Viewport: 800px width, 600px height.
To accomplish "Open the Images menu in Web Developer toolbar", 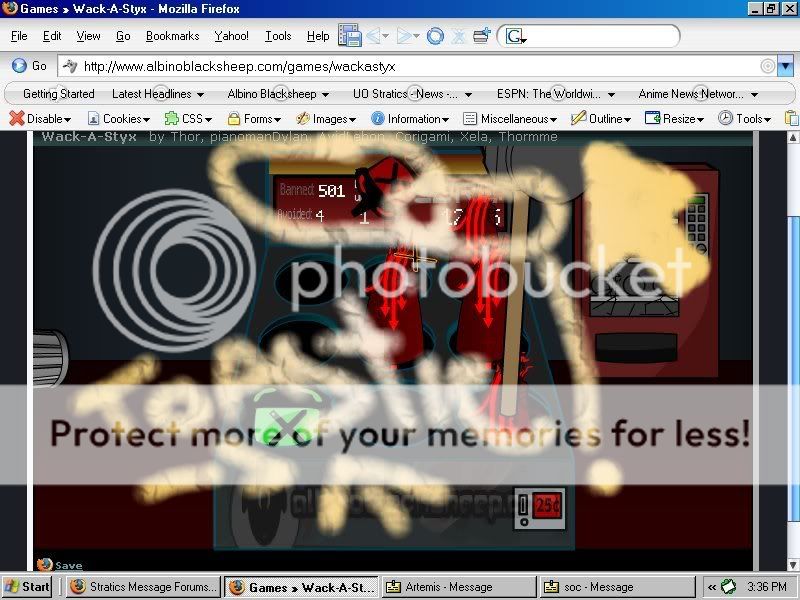I will [x=326, y=119].
